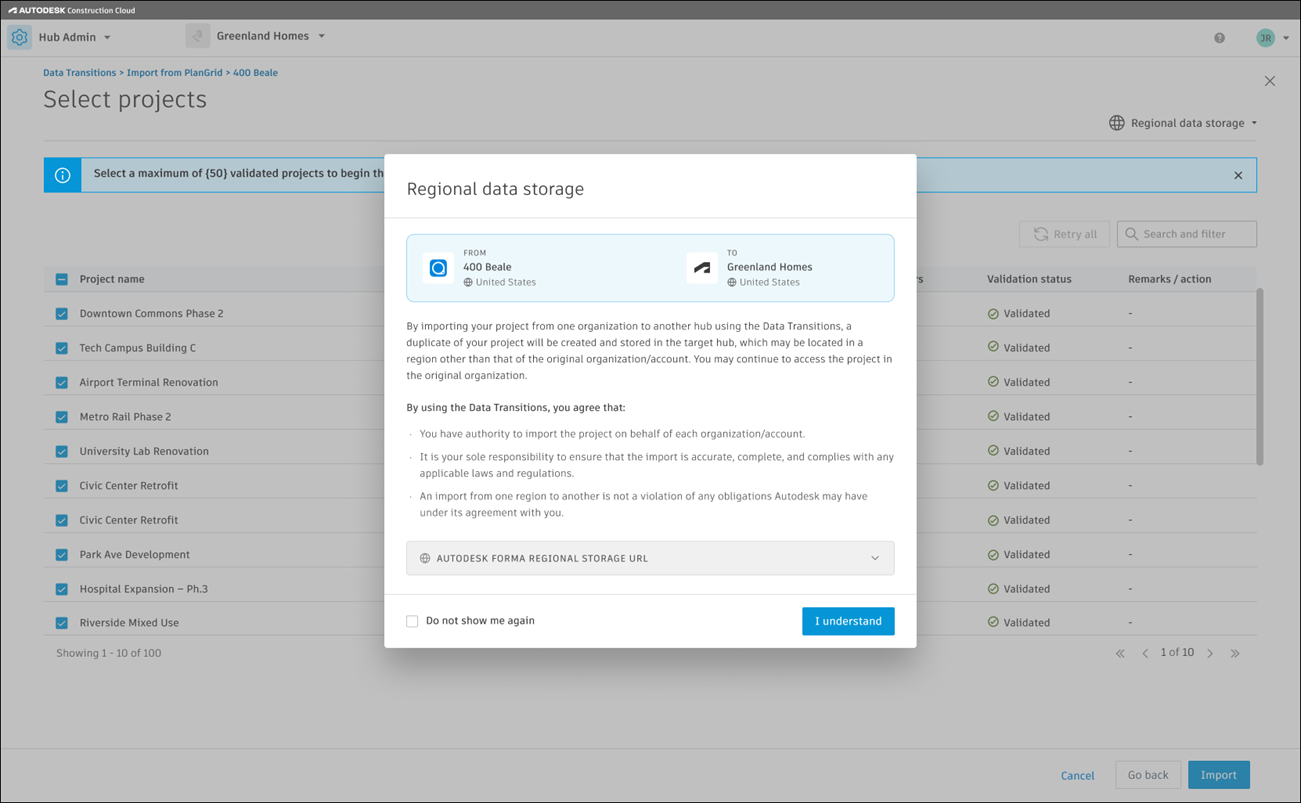Click the Hub Admin gear icon
This screenshot has height=803, width=1301.
coord(19,38)
